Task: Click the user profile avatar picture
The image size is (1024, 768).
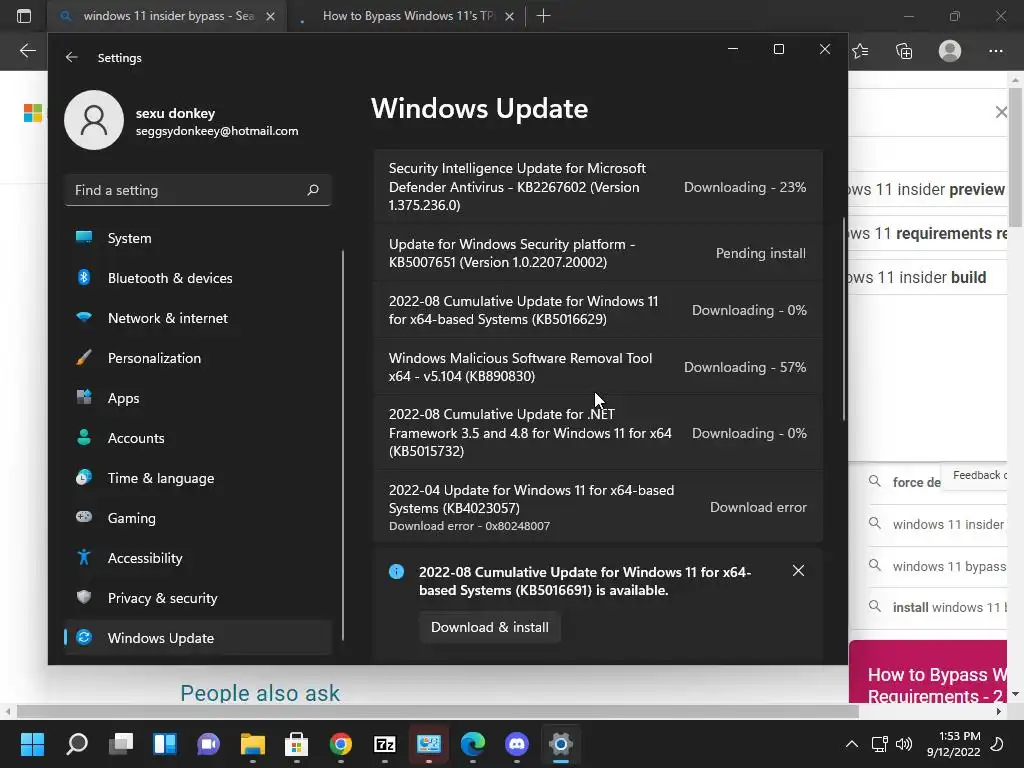Action: 94,120
